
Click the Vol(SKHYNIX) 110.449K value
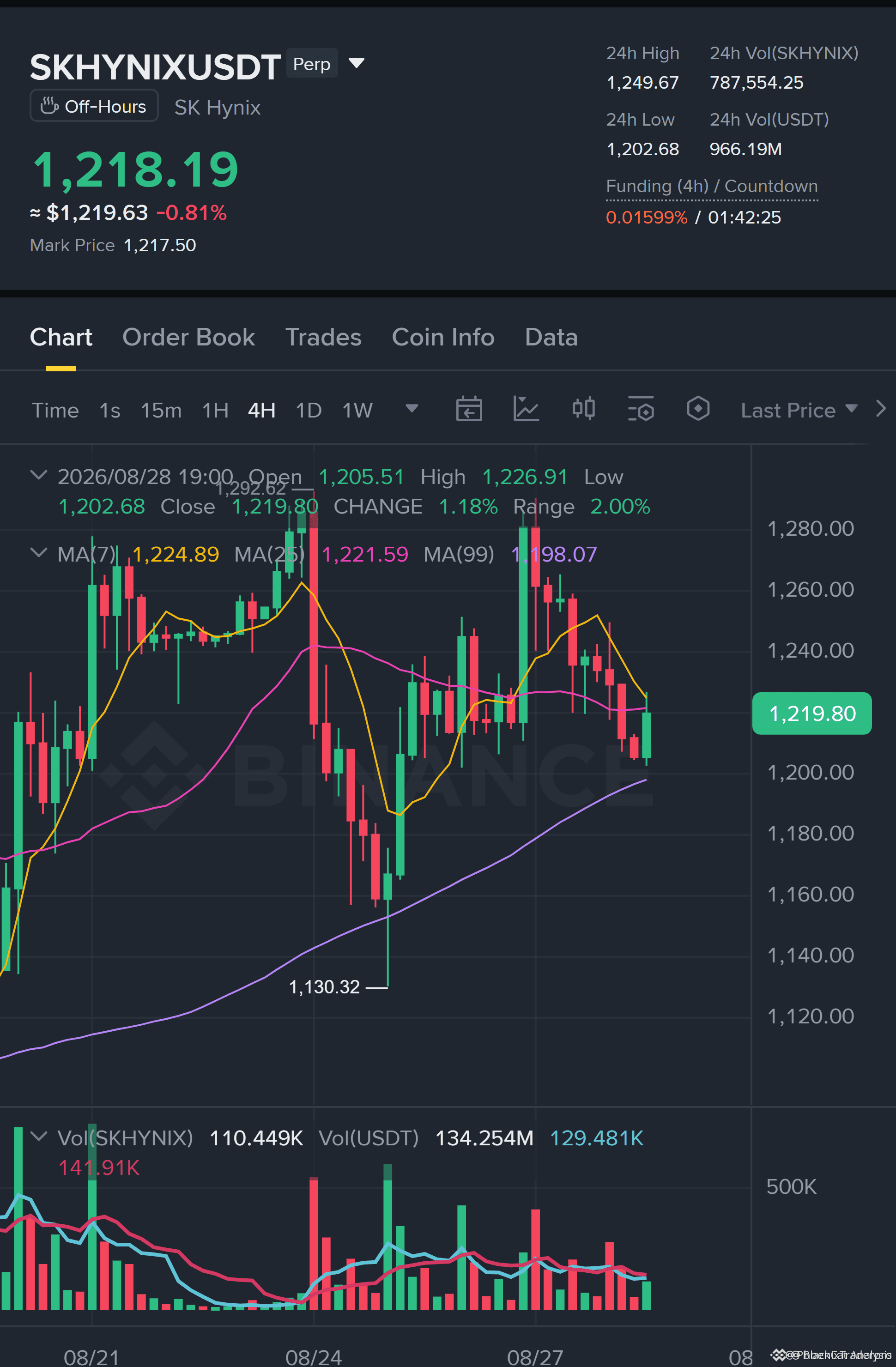pyautogui.click(x=256, y=1138)
